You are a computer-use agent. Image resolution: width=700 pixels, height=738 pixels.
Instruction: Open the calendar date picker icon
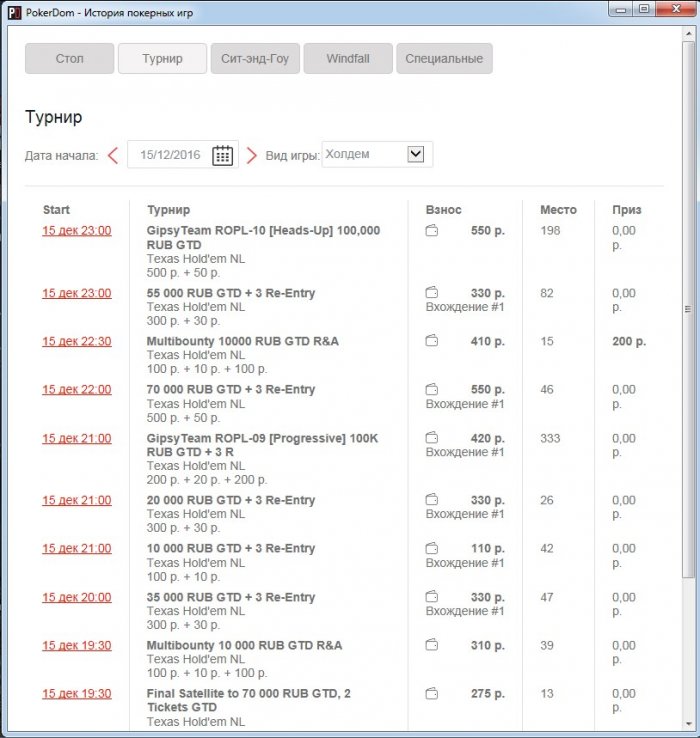point(222,155)
